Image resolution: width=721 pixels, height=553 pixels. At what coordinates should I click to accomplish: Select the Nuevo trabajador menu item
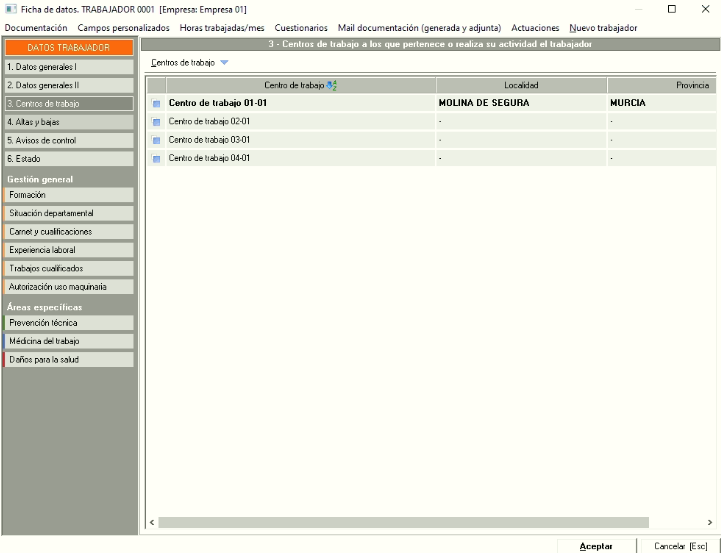603,28
